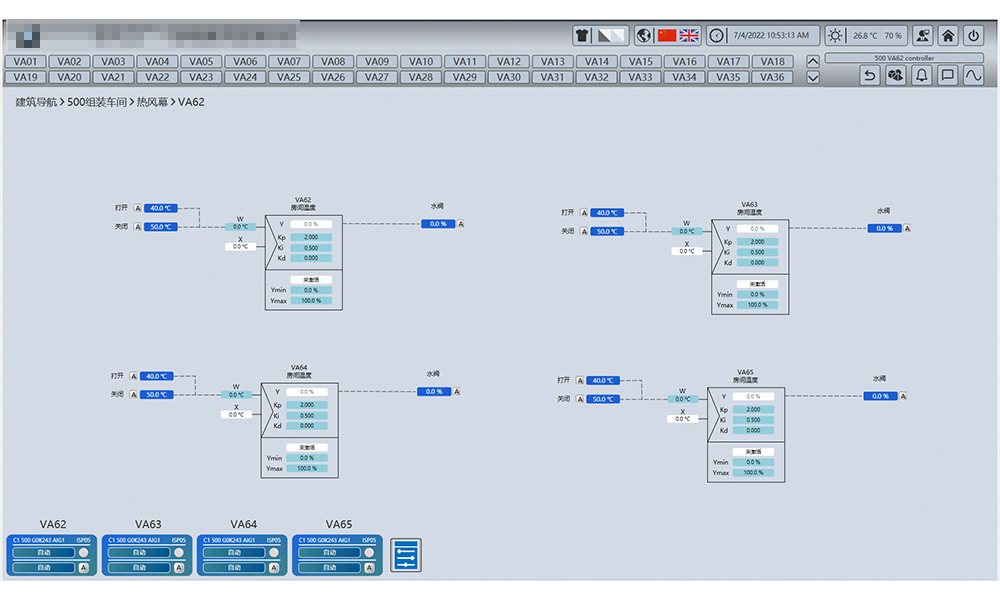Go to the home screen icon
The height and width of the screenshot is (600, 1000).
pyautogui.click(x=948, y=36)
